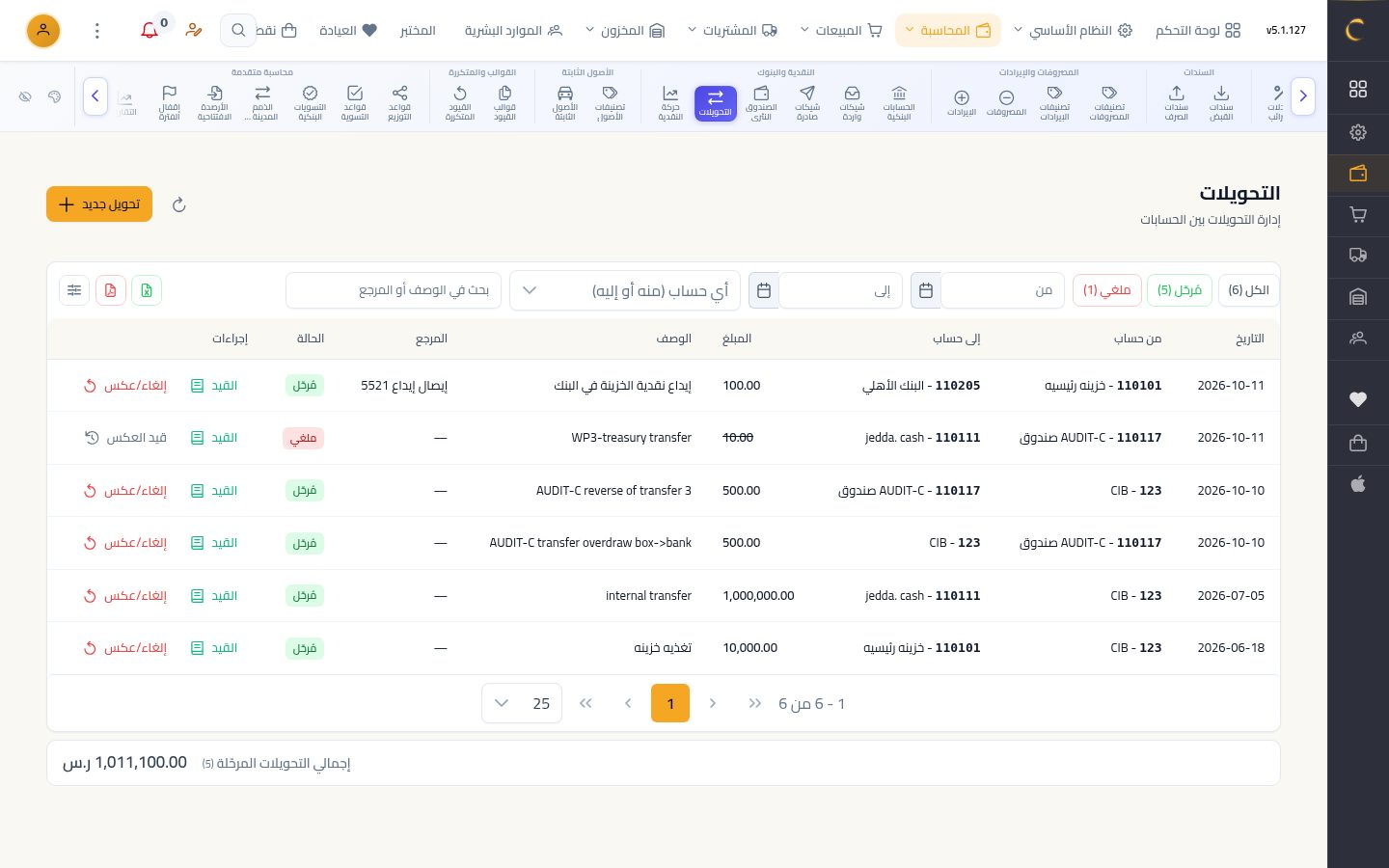Click تحويل جديد new transfer button

tap(99, 204)
